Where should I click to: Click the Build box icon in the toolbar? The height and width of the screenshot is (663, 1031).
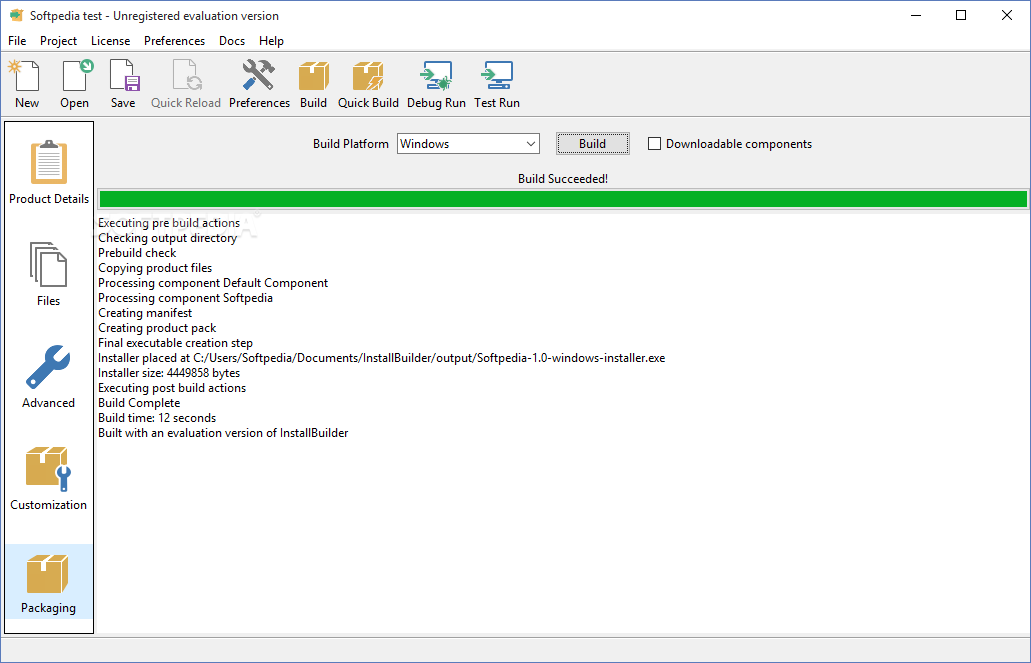313,84
